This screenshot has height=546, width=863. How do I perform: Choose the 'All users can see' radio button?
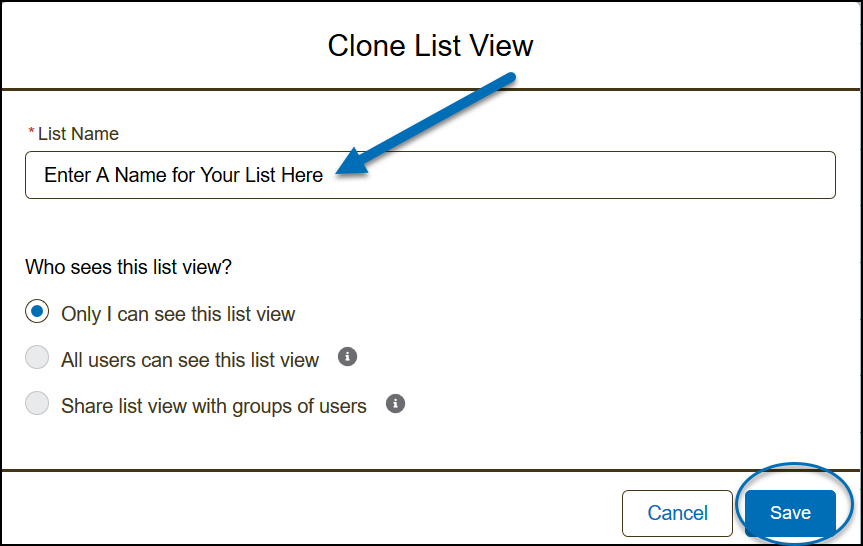[x=37, y=358]
